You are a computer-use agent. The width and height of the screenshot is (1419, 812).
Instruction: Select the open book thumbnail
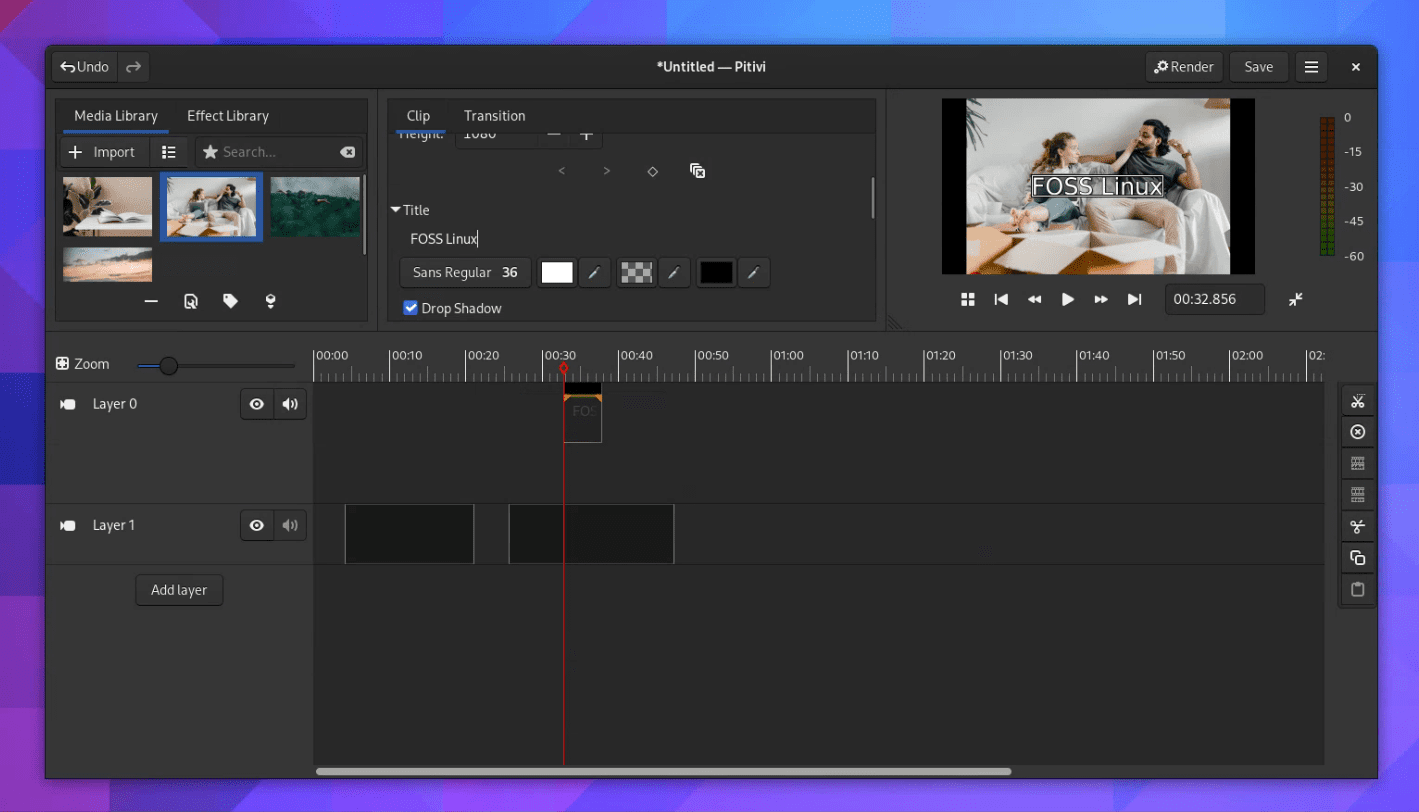point(107,206)
